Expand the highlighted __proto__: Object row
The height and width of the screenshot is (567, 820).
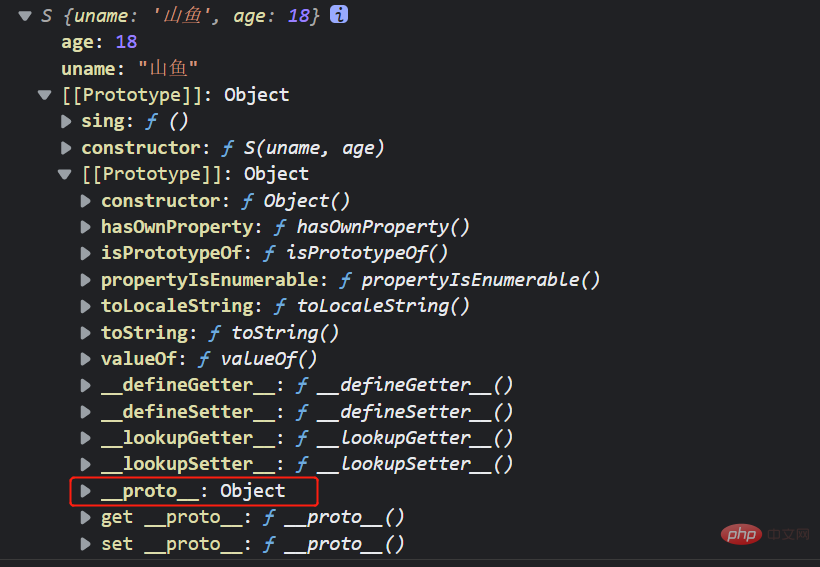(x=86, y=491)
